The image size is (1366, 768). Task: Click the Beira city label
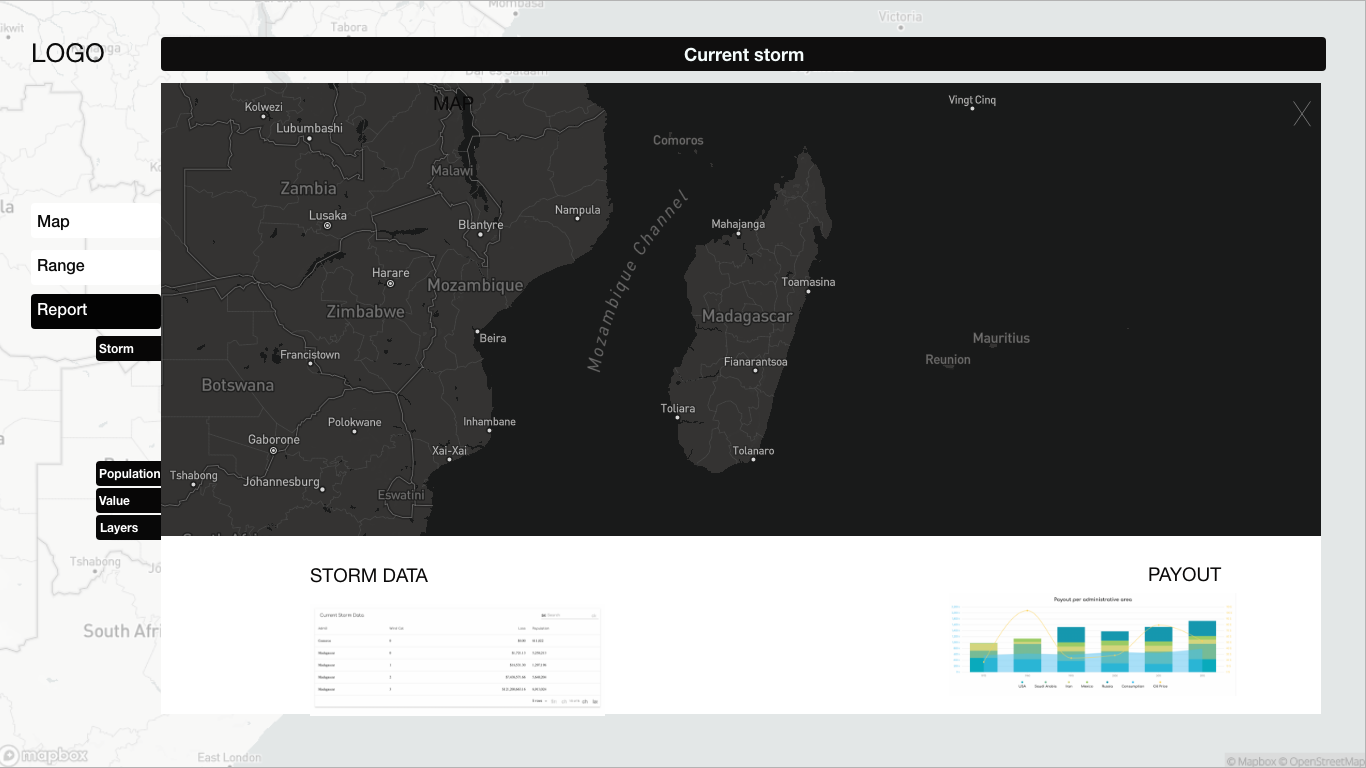pyautogui.click(x=493, y=338)
